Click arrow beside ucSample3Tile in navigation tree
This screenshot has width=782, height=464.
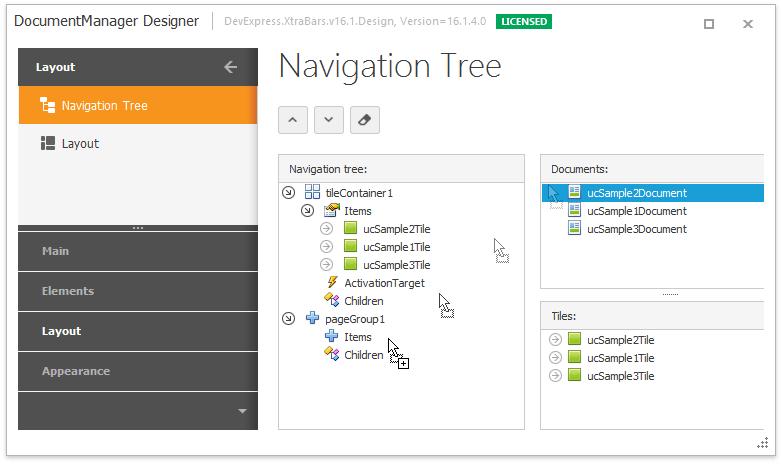[326, 264]
